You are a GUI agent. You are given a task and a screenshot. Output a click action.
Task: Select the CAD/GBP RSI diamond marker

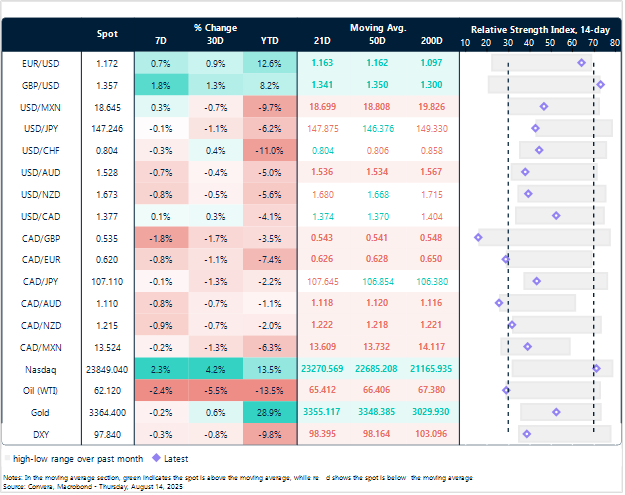pos(478,237)
